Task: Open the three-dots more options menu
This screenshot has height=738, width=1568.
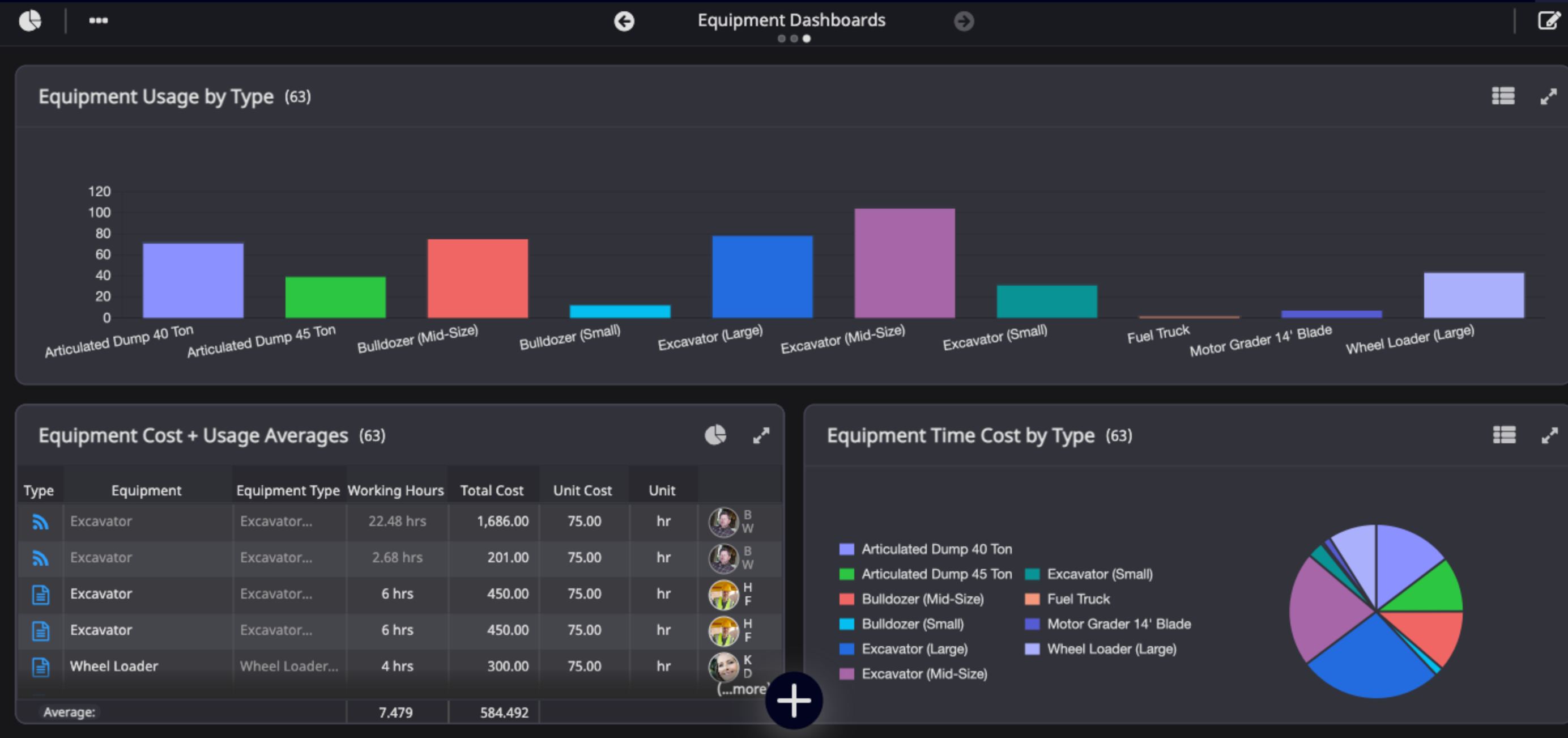Action: [98, 21]
